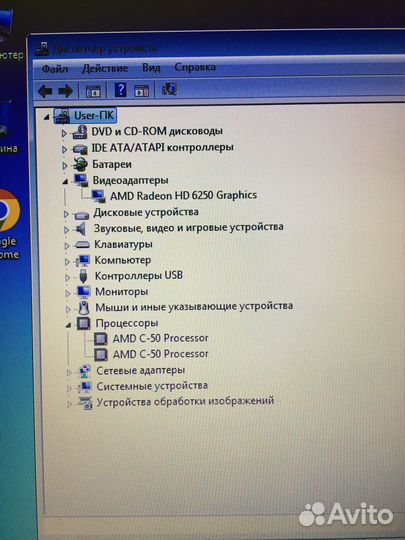The width and height of the screenshot is (405, 540).
Task: Open the Вид menu
Action: 151,68
